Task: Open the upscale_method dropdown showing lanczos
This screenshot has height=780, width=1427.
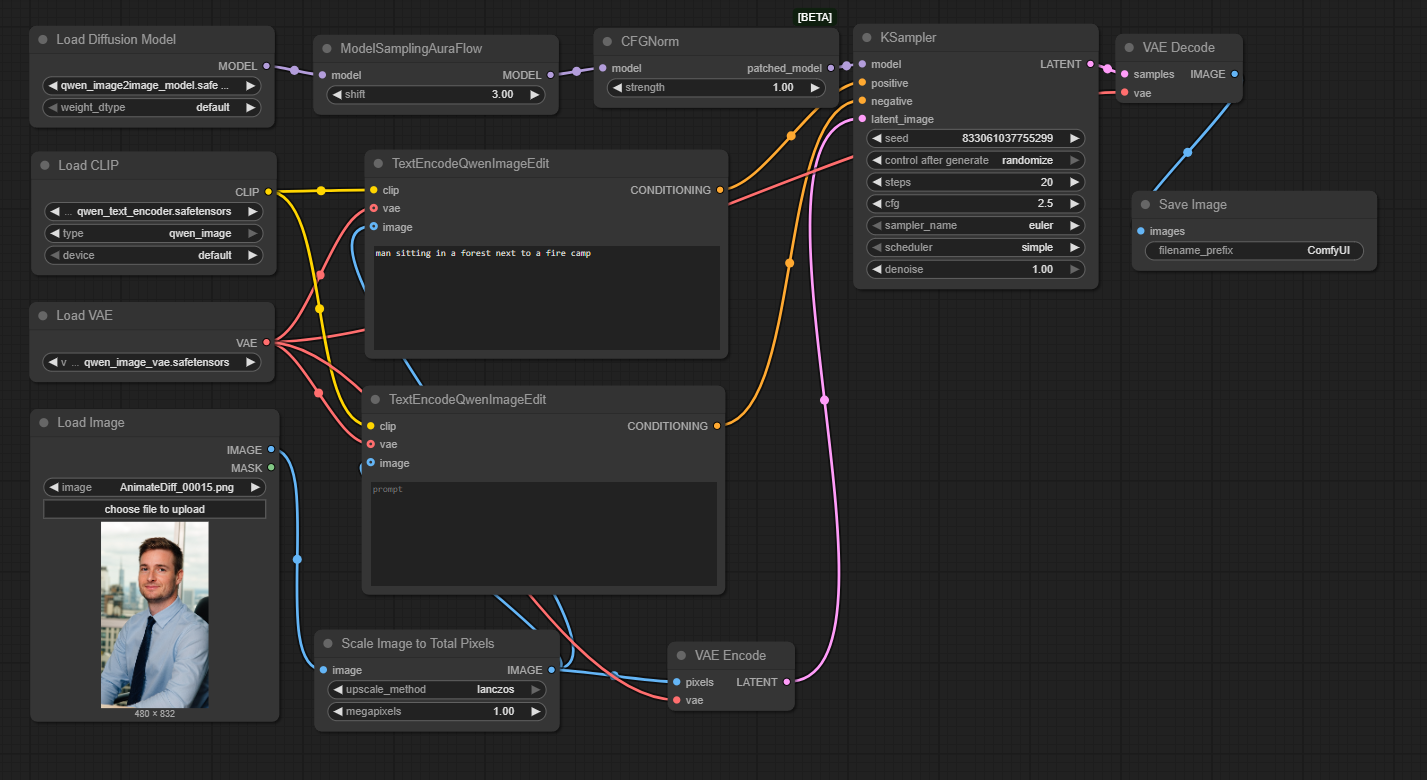Action: [x=437, y=689]
